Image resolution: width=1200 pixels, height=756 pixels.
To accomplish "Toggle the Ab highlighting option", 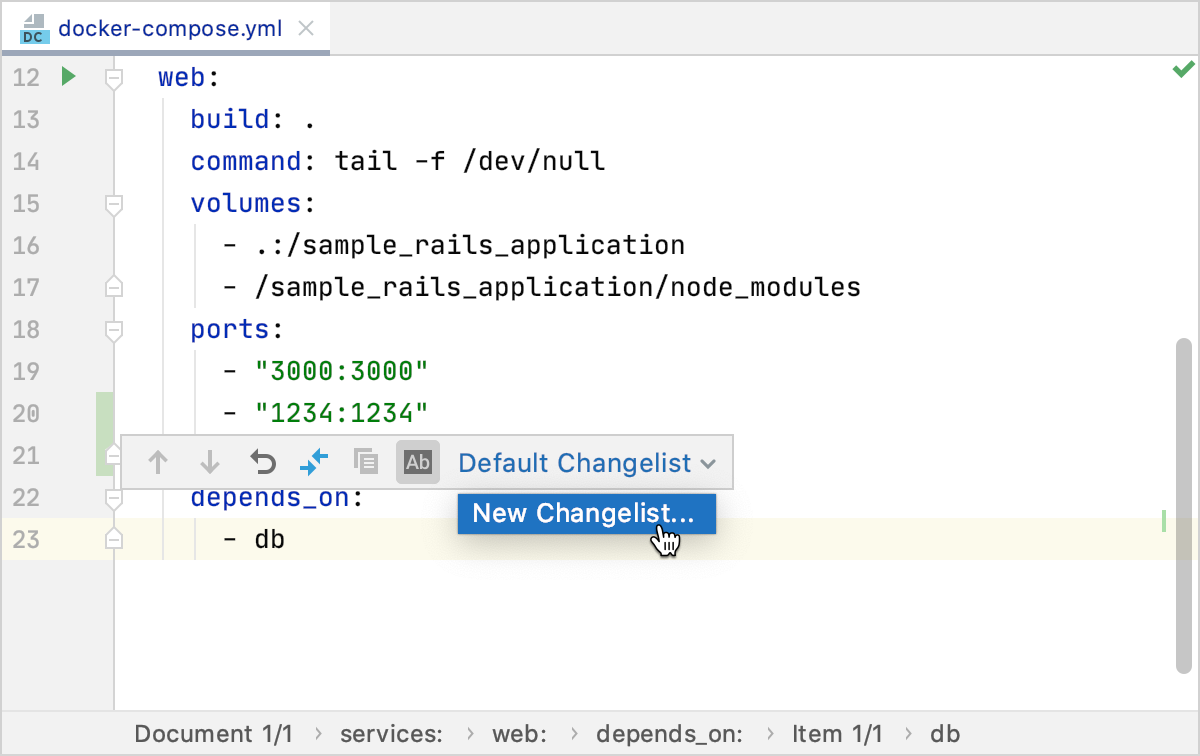I will pyautogui.click(x=418, y=462).
